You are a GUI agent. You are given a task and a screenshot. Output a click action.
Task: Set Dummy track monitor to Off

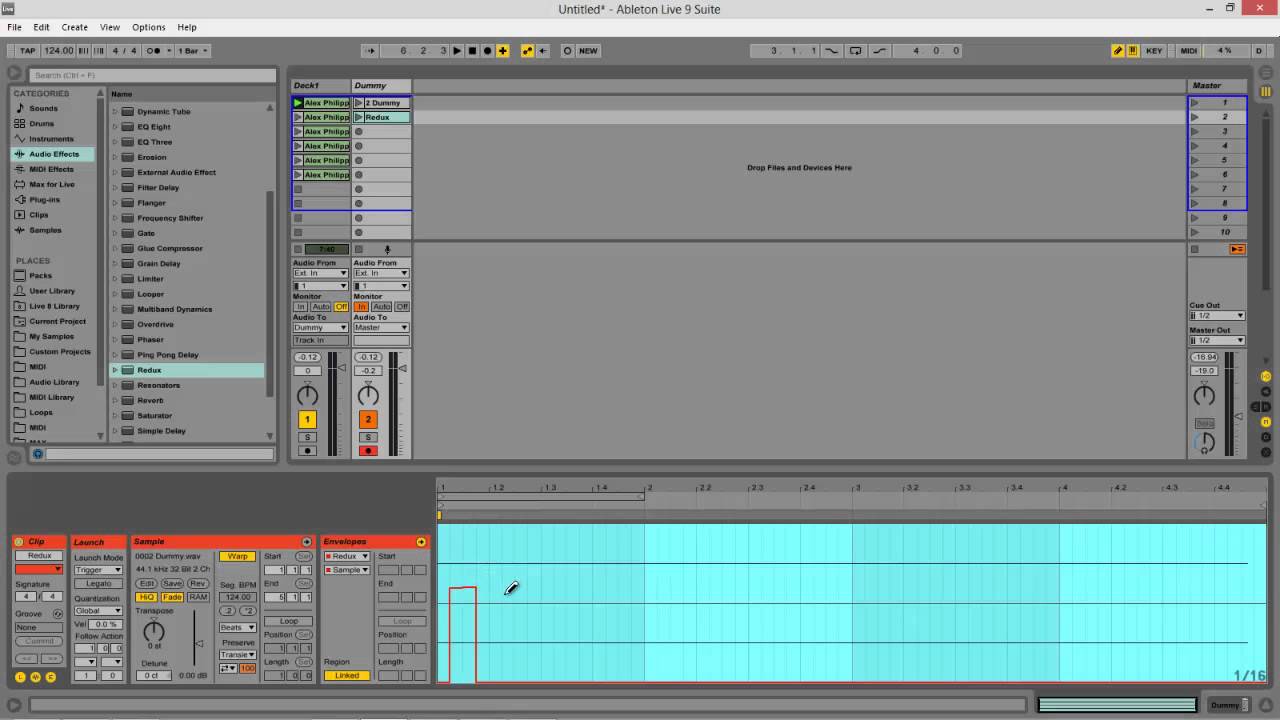(402, 307)
